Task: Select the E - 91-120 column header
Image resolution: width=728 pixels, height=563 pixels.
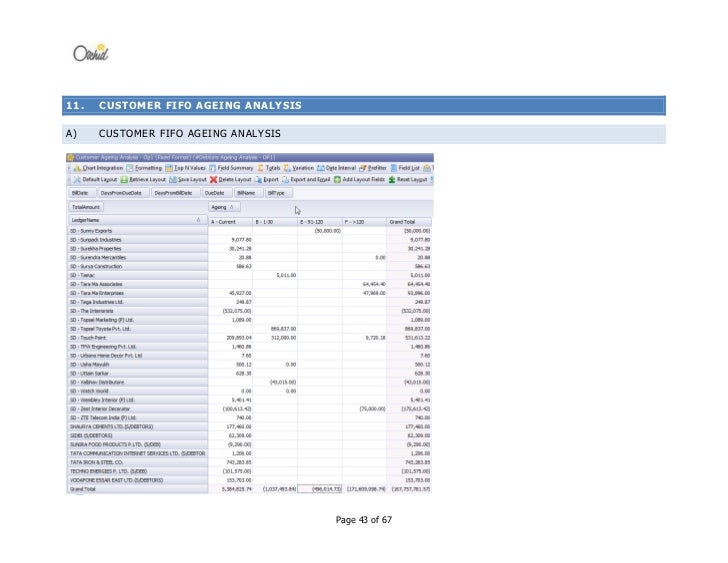Action: [320, 222]
